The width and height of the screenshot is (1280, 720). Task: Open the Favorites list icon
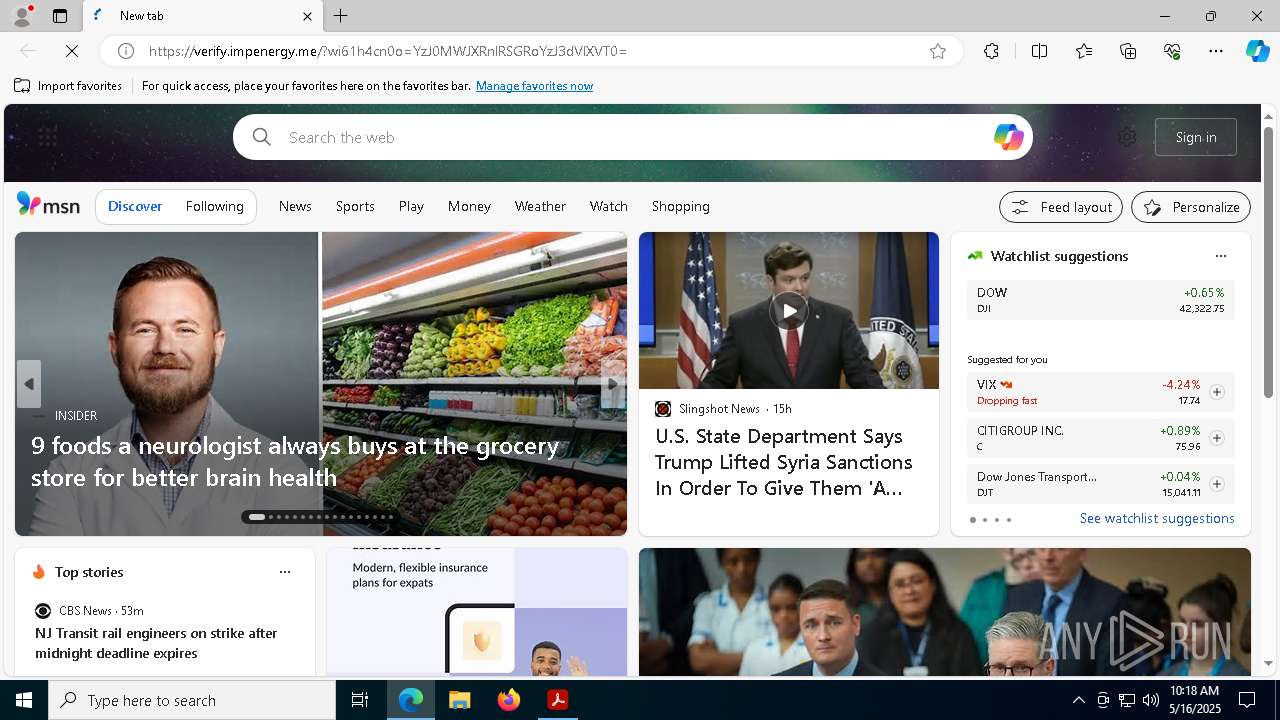[1084, 51]
